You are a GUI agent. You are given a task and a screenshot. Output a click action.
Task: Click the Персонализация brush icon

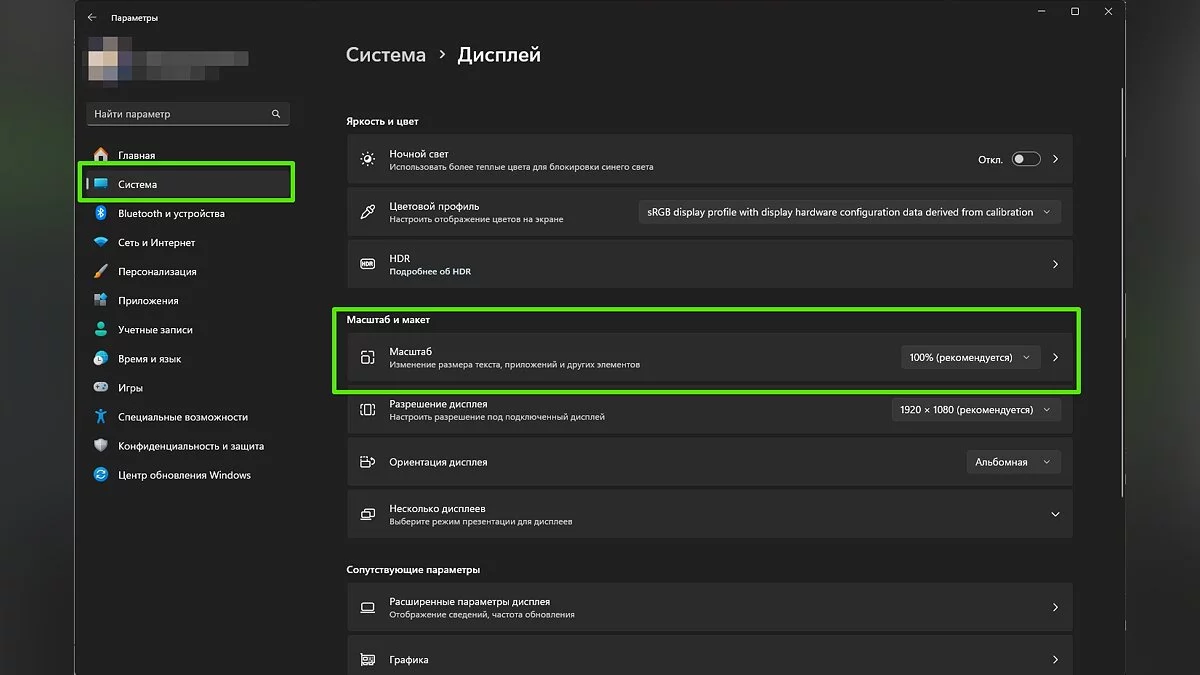(x=101, y=271)
